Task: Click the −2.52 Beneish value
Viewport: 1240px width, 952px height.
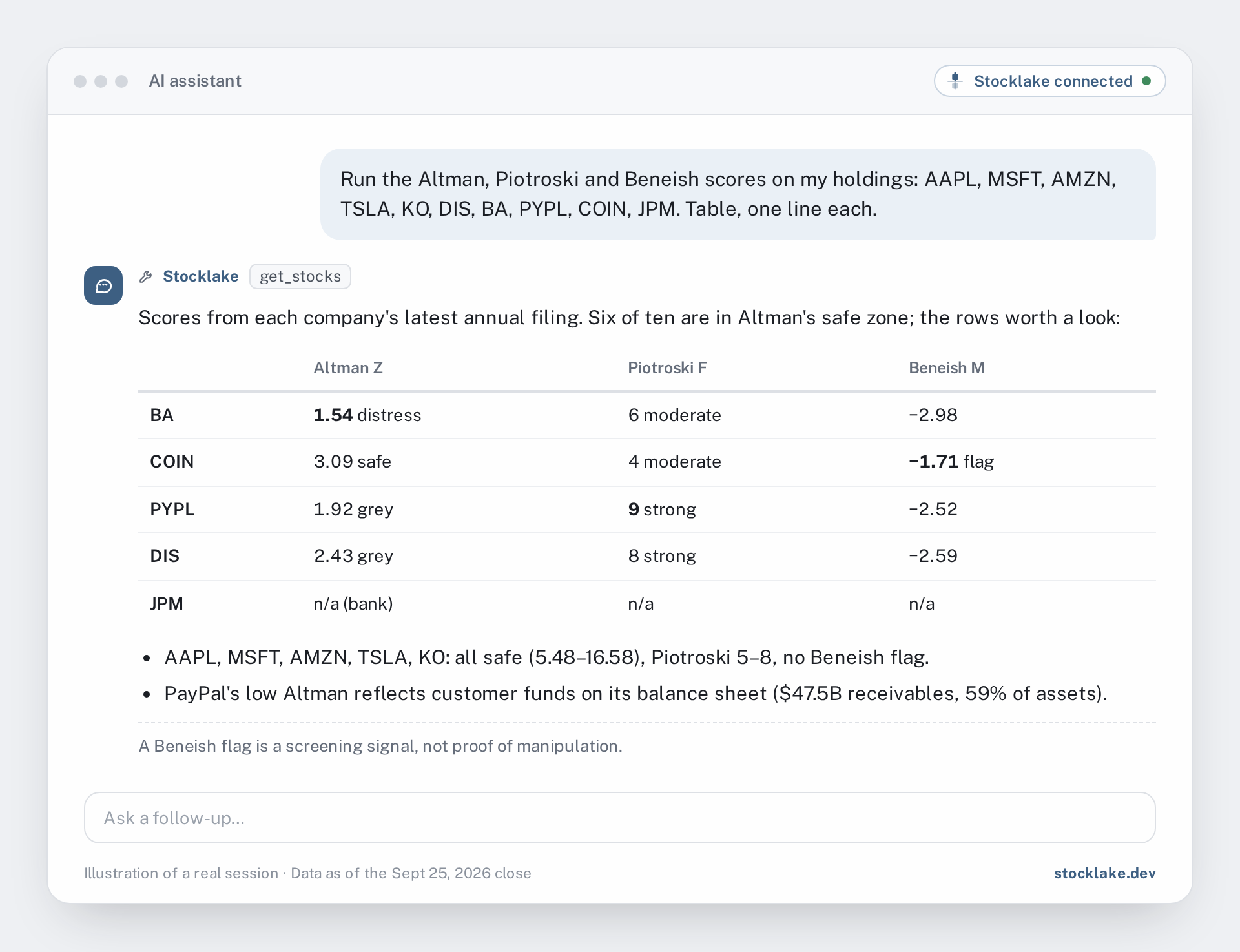Action: pyautogui.click(x=933, y=509)
